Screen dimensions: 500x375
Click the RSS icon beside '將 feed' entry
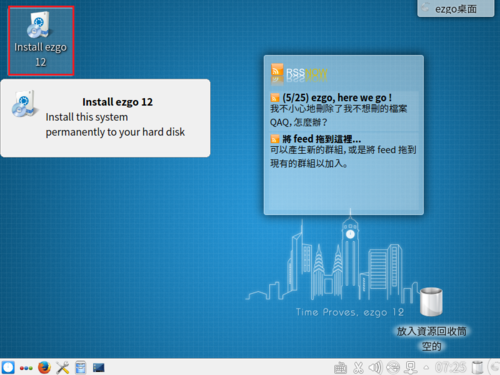(275, 139)
